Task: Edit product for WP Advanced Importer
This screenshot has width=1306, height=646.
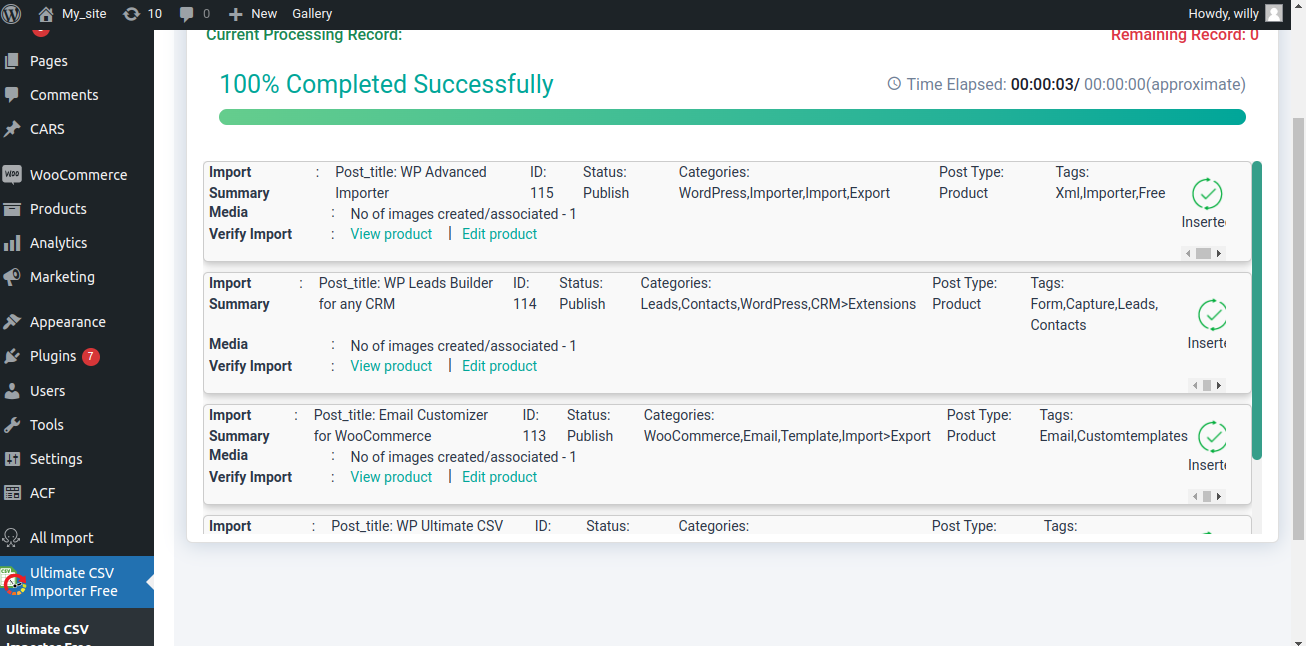Action: tap(500, 234)
